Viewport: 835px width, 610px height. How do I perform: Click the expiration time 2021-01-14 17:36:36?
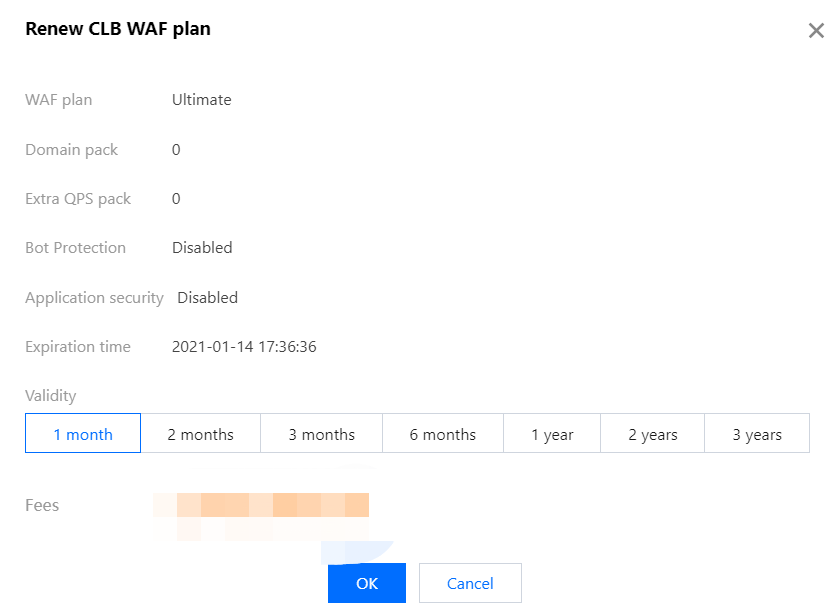[244, 347]
